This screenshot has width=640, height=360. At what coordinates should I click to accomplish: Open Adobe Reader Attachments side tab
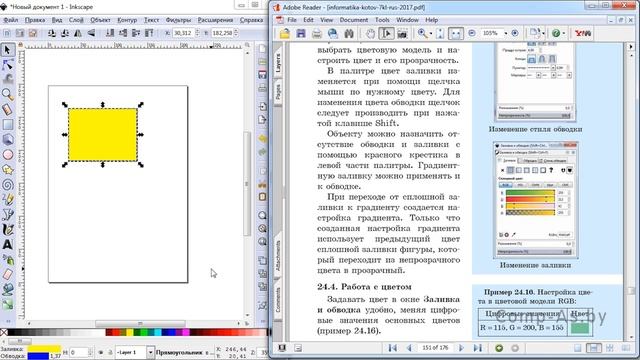tap(278, 256)
